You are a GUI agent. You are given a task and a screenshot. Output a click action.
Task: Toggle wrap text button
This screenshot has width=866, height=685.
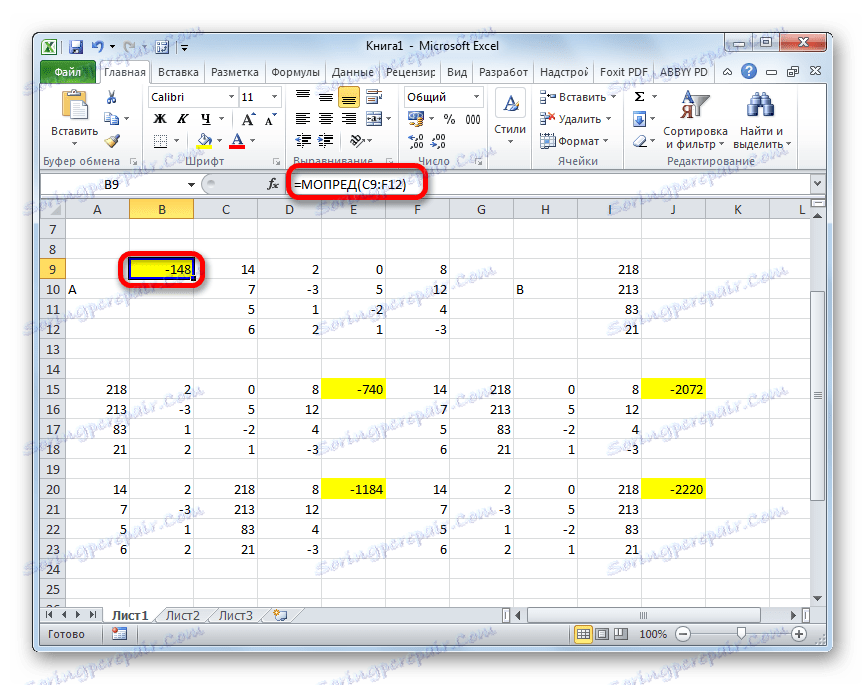coord(374,97)
